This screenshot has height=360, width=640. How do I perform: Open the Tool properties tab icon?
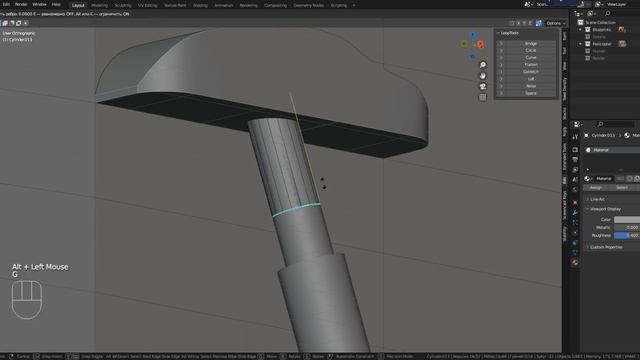click(x=575, y=137)
